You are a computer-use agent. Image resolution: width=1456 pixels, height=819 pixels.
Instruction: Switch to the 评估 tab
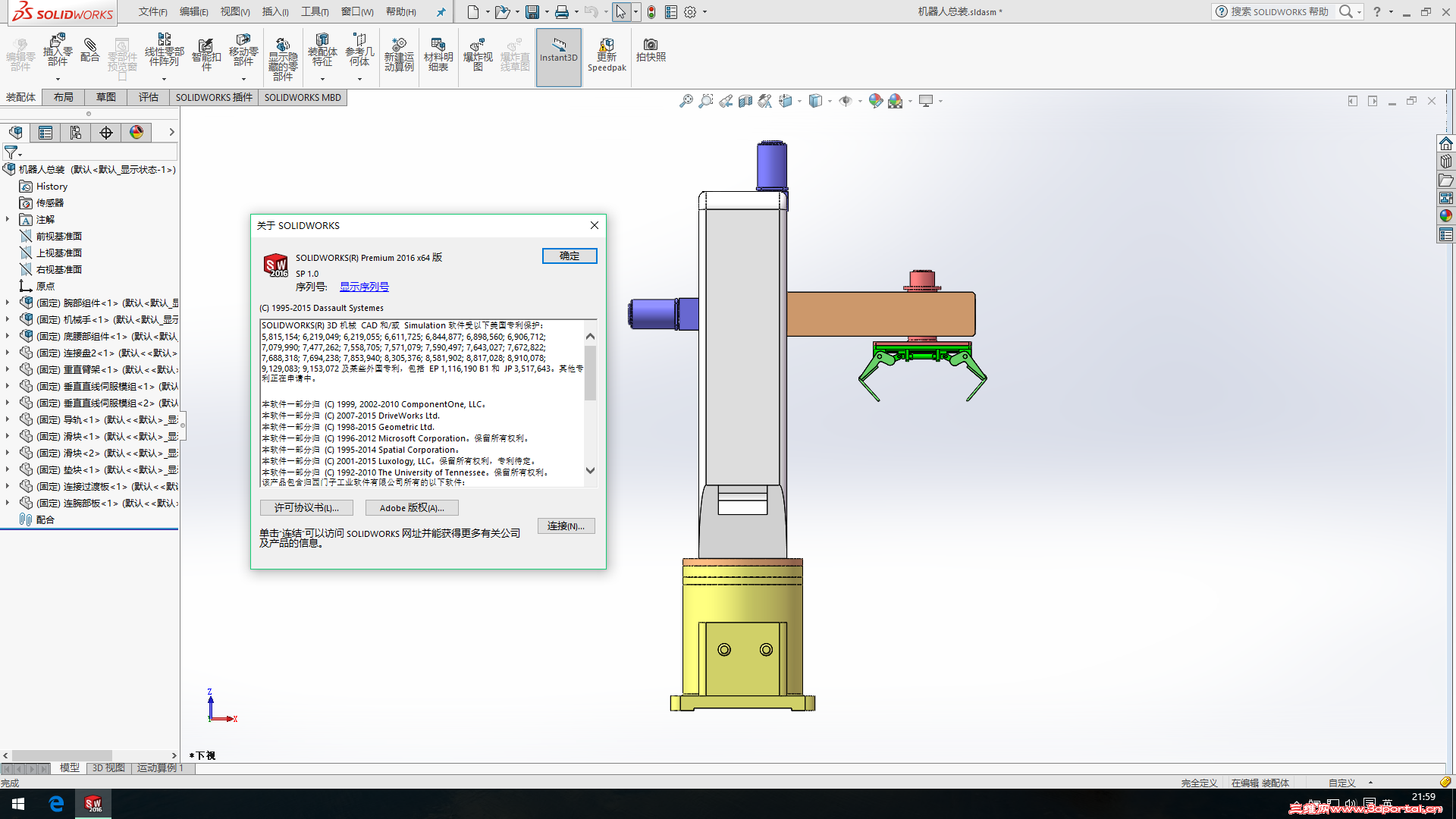148,97
